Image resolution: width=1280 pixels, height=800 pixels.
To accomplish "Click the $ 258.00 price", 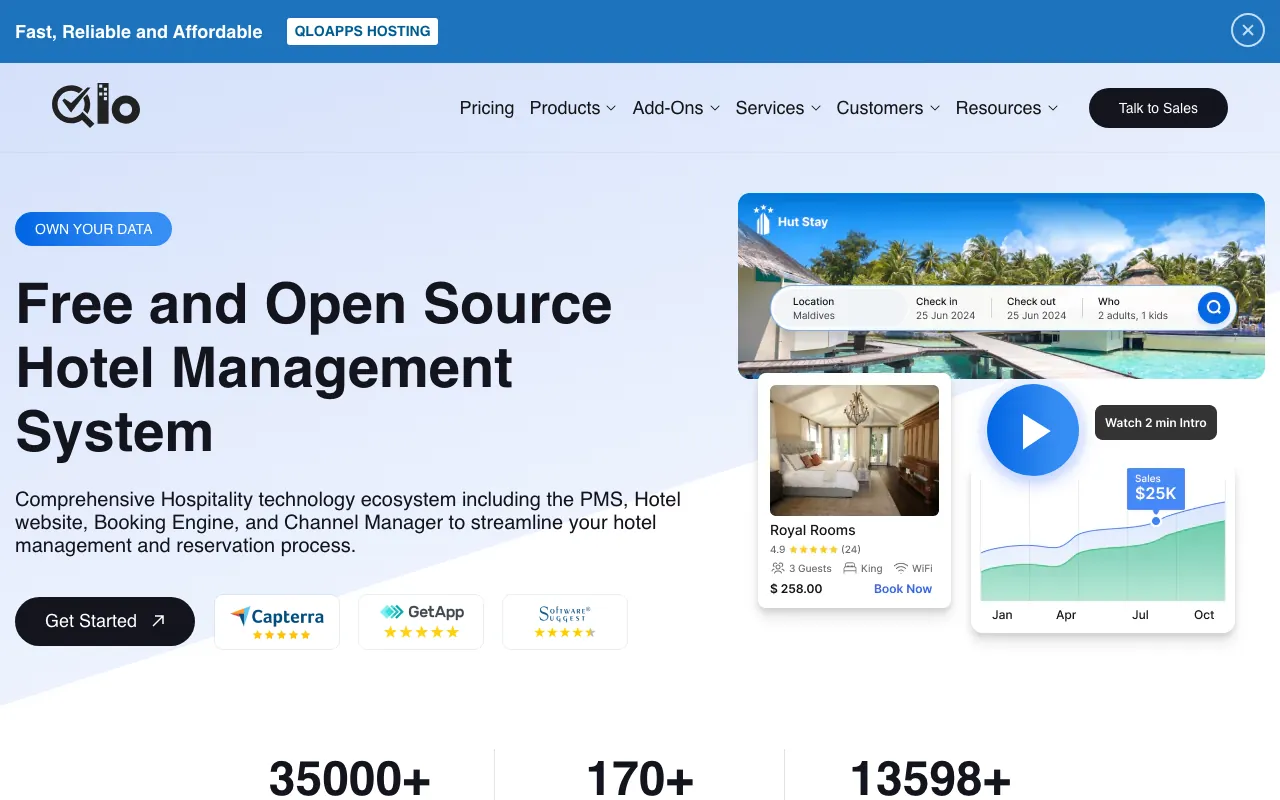I will click(796, 589).
